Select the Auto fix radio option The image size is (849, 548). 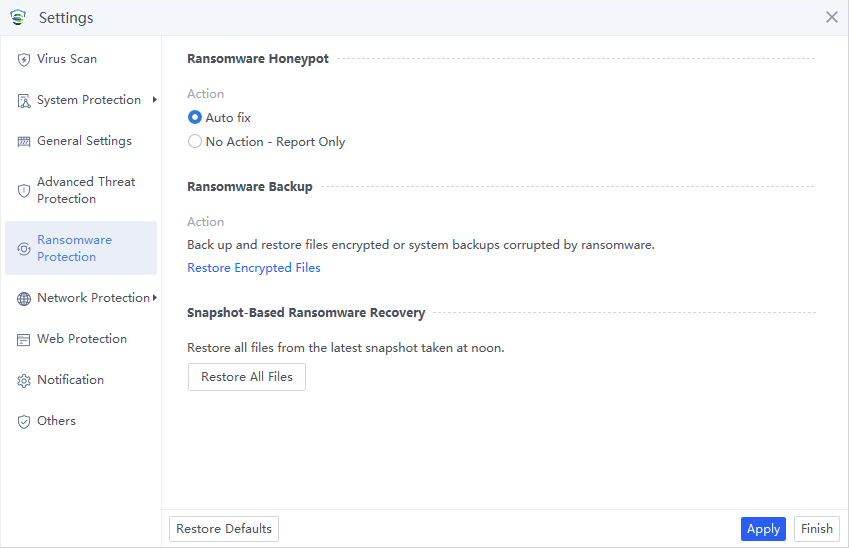pyautogui.click(x=195, y=118)
